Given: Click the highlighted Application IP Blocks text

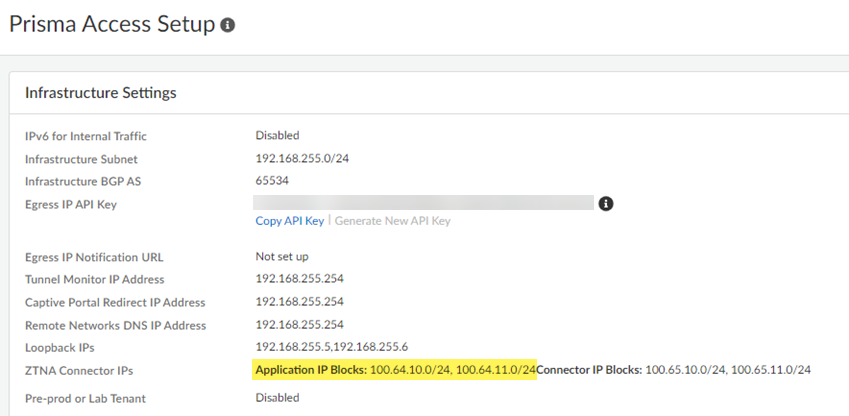Looking at the screenshot, I should [x=396, y=370].
